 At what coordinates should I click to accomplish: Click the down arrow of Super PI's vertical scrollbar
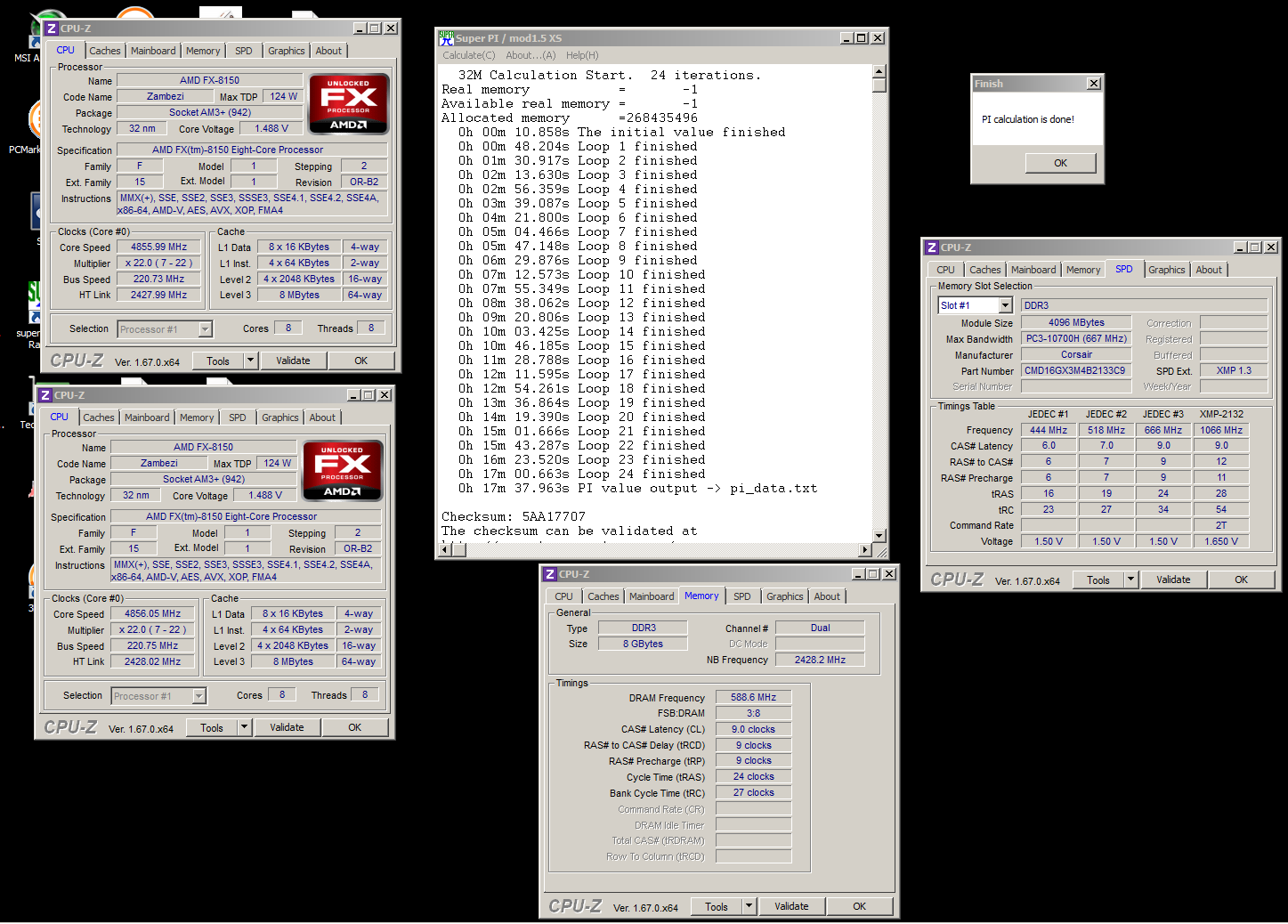tap(879, 536)
